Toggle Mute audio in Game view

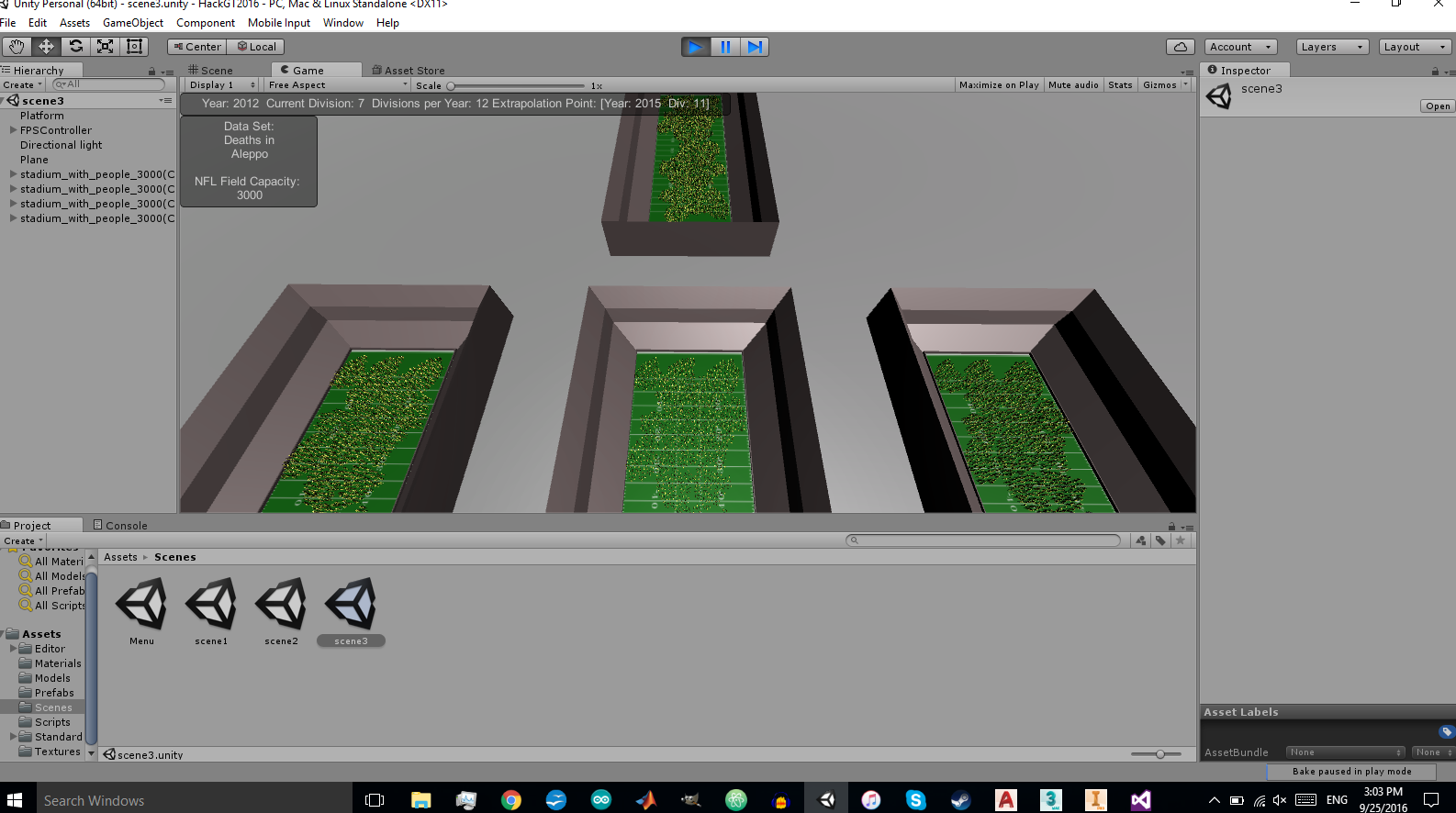pyautogui.click(x=1073, y=84)
